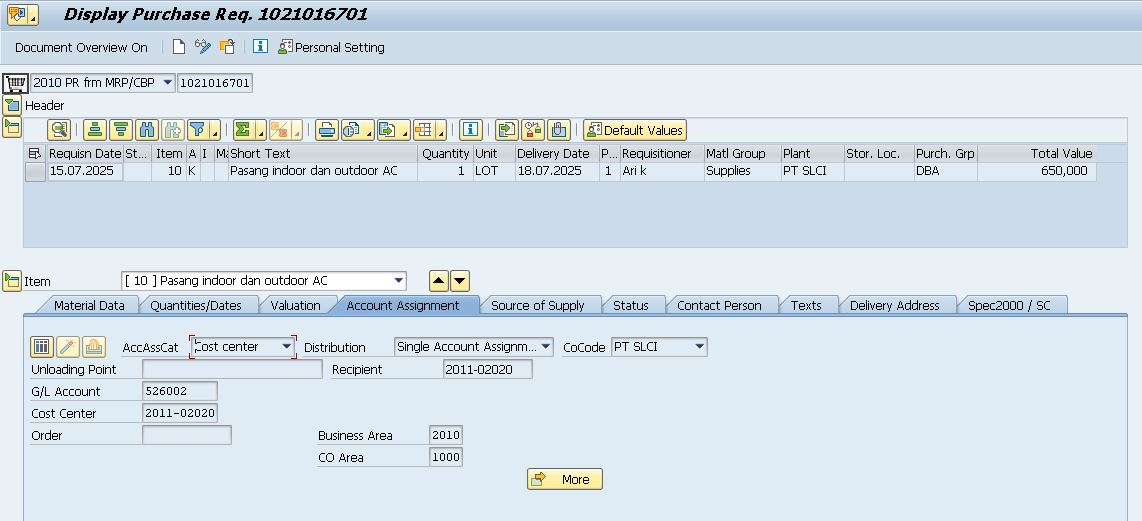Switch to the Delivery Address tab
Image resolution: width=1142 pixels, height=521 pixels.
pyautogui.click(x=894, y=305)
